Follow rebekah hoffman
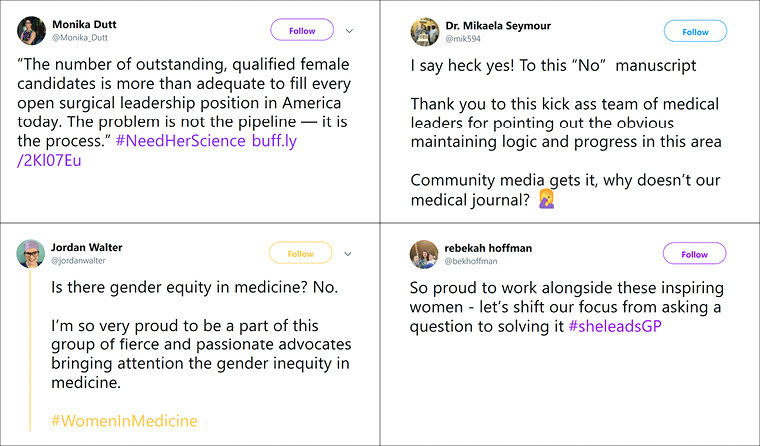 click(x=695, y=254)
